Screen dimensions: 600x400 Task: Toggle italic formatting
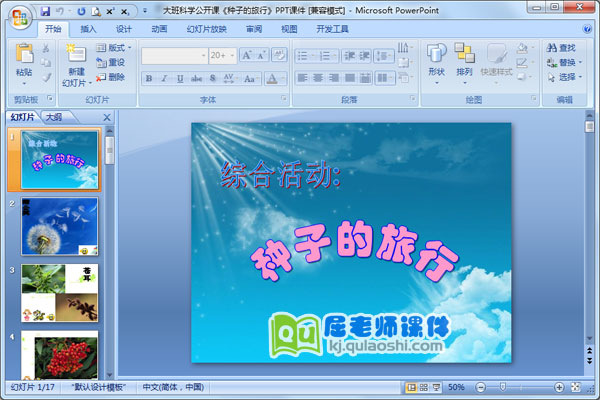(x=164, y=78)
